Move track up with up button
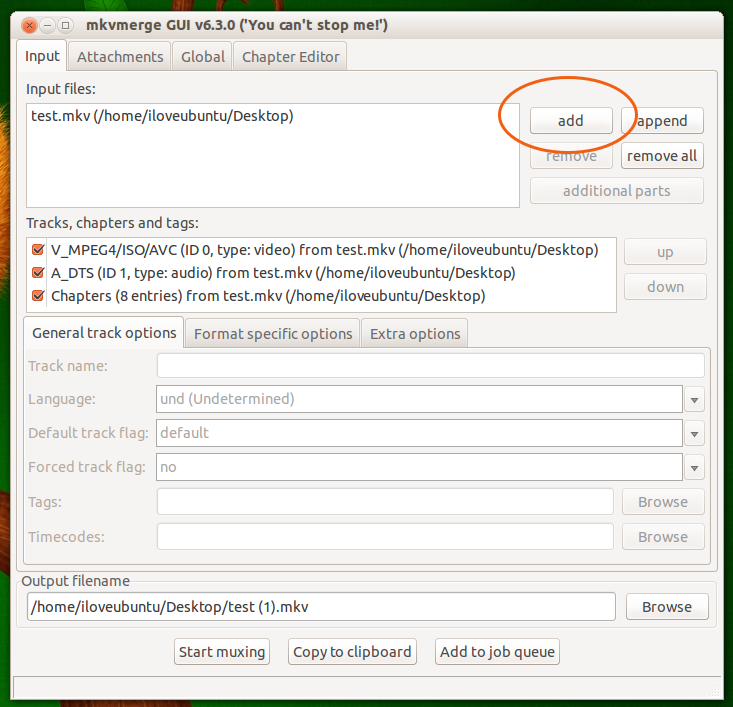The height and width of the screenshot is (707, 733). click(x=665, y=252)
